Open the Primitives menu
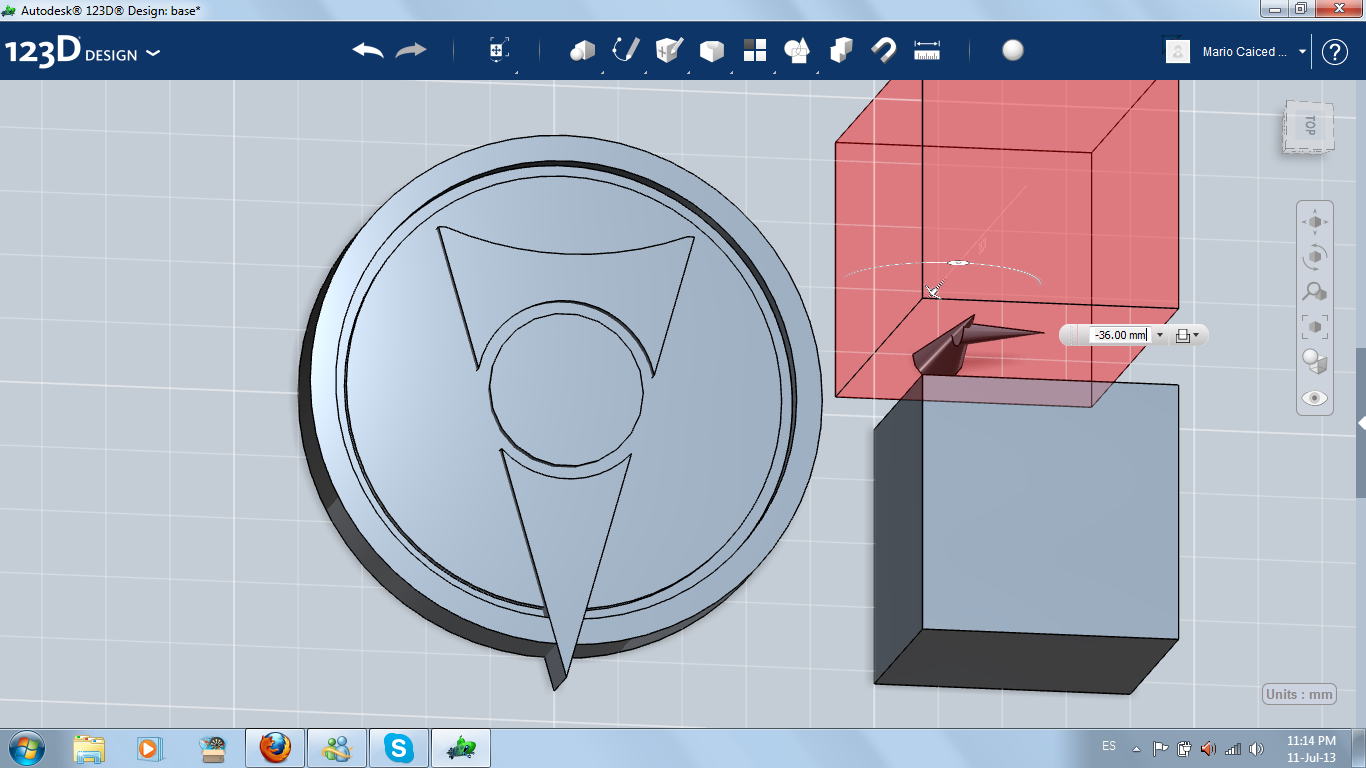The image size is (1366, 768). (x=582, y=50)
